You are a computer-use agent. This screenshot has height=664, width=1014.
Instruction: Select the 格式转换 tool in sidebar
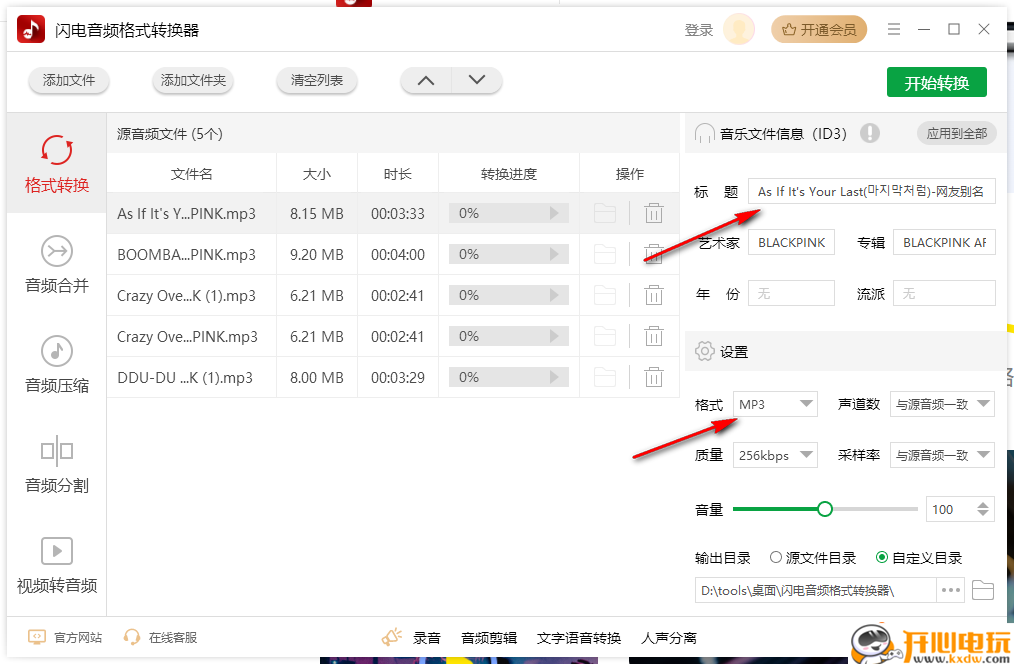point(56,163)
